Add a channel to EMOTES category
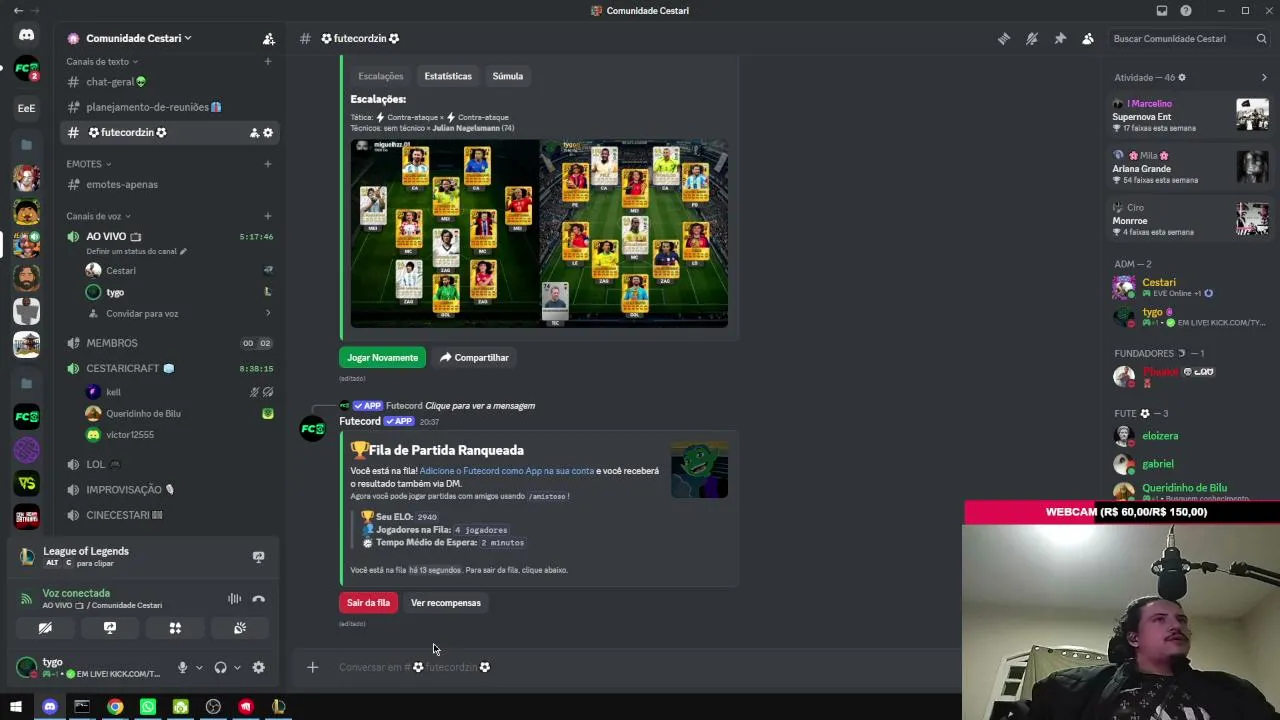This screenshot has height=720, width=1280. [x=268, y=164]
